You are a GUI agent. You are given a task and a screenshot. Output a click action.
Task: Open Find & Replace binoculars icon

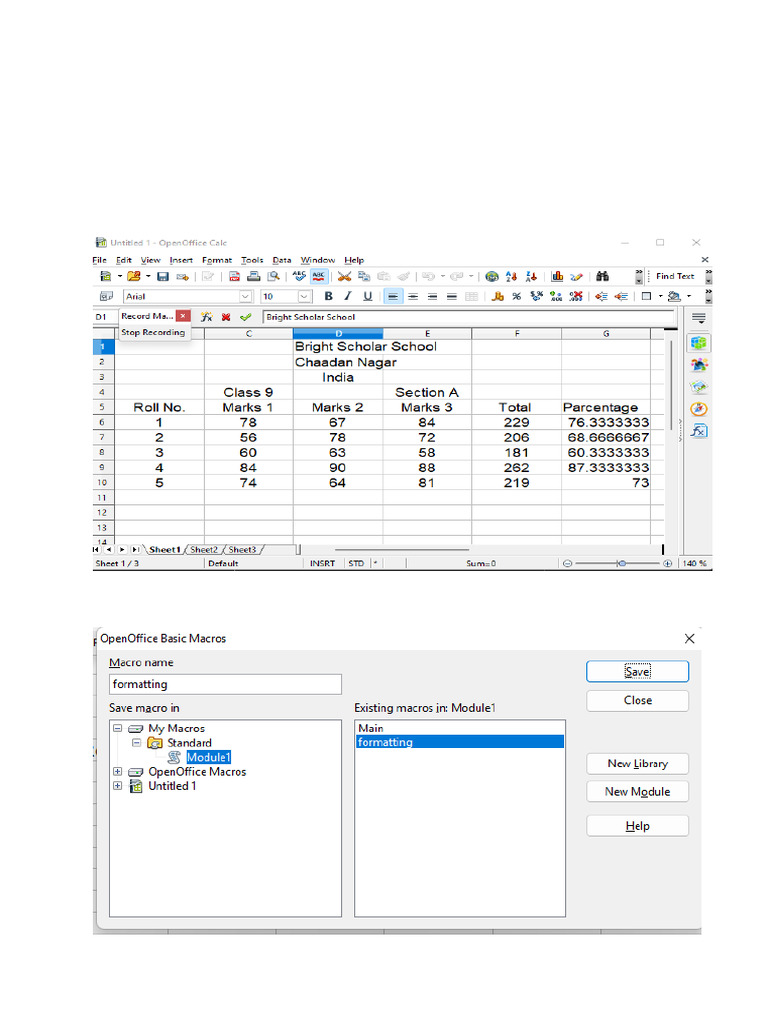(602, 276)
